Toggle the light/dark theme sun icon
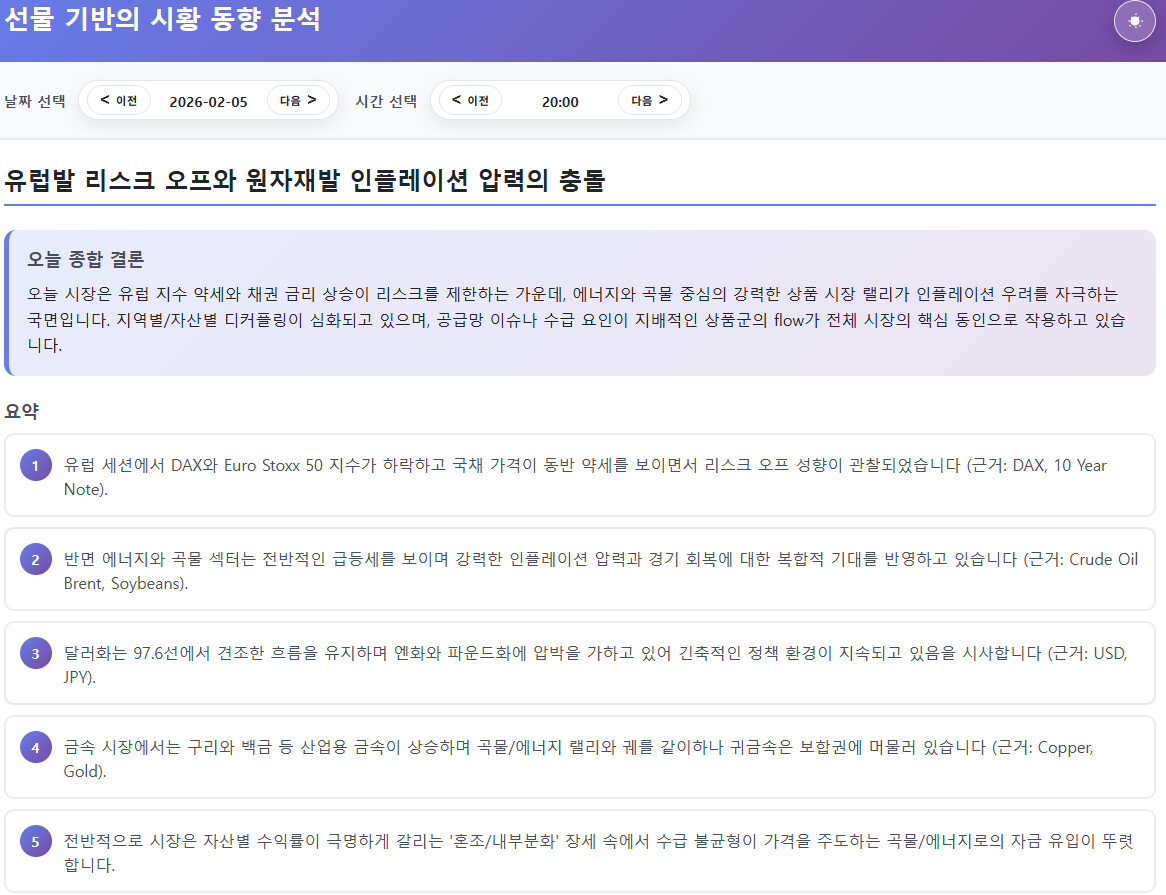 [x=1134, y=21]
